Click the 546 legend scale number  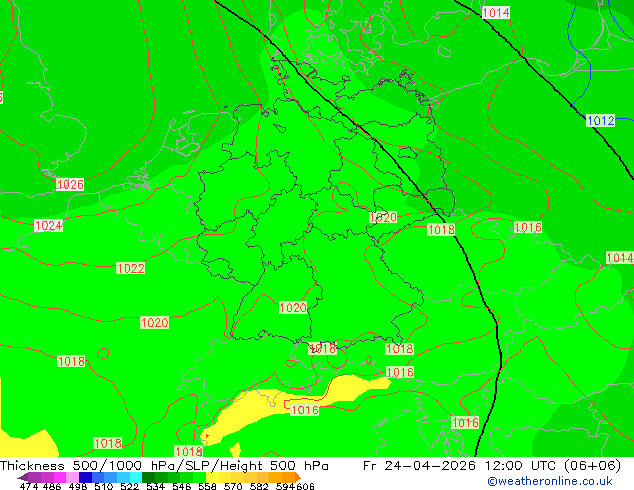coord(181,486)
